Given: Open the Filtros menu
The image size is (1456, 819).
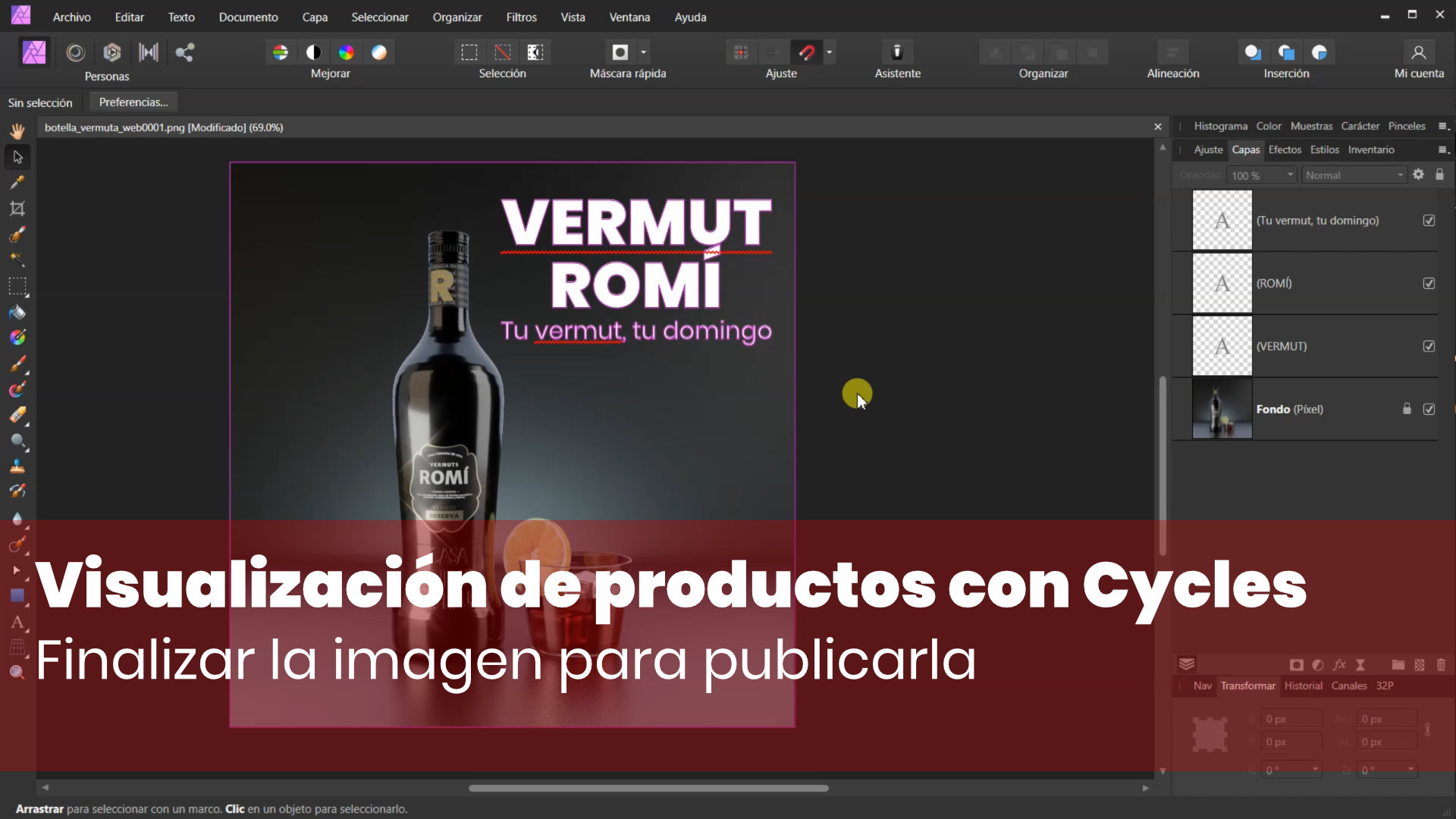Looking at the screenshot, I should point(521,17).
